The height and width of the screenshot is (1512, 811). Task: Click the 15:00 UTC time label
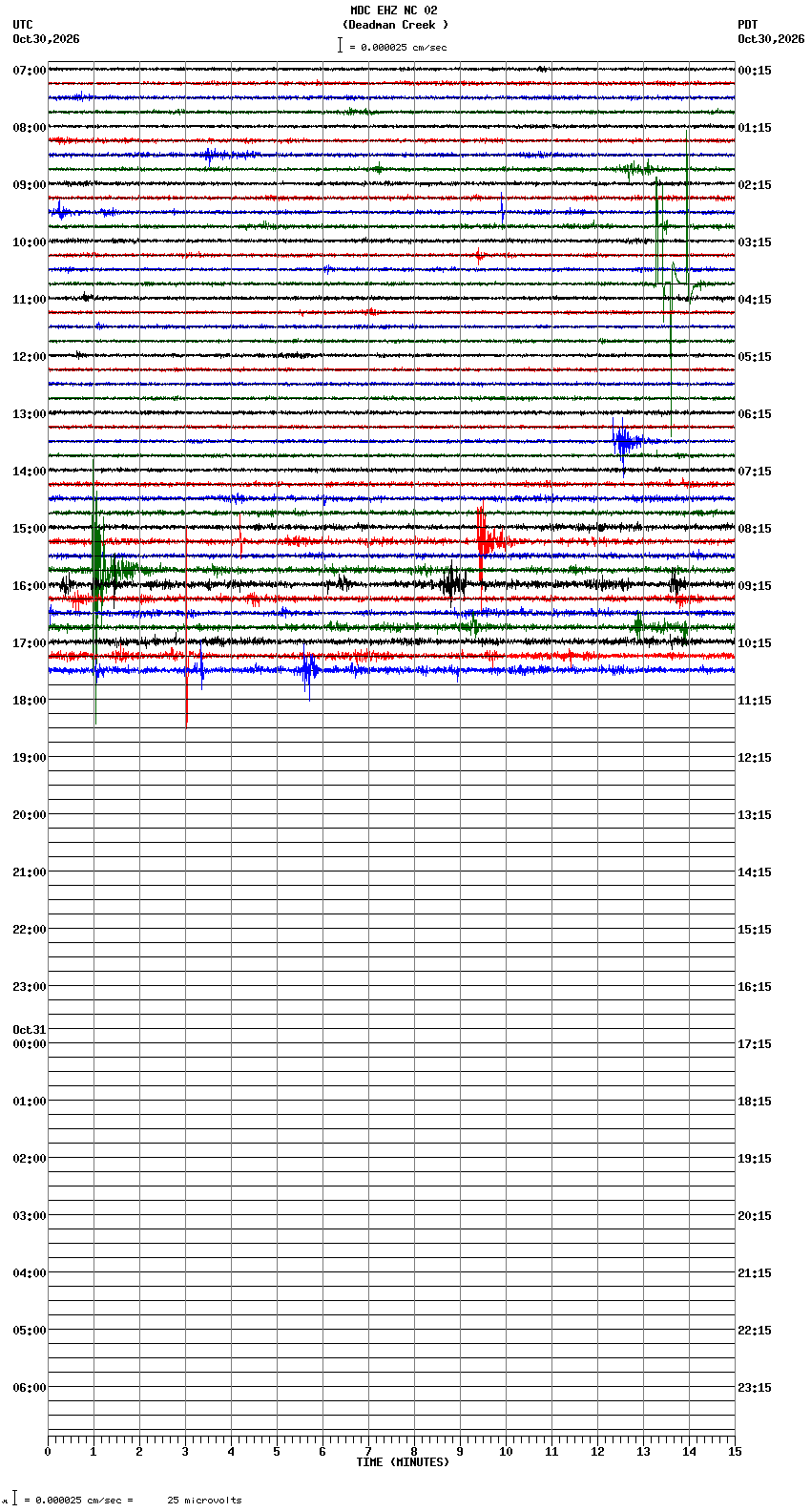pyautogui.click(x=30, y=528)
